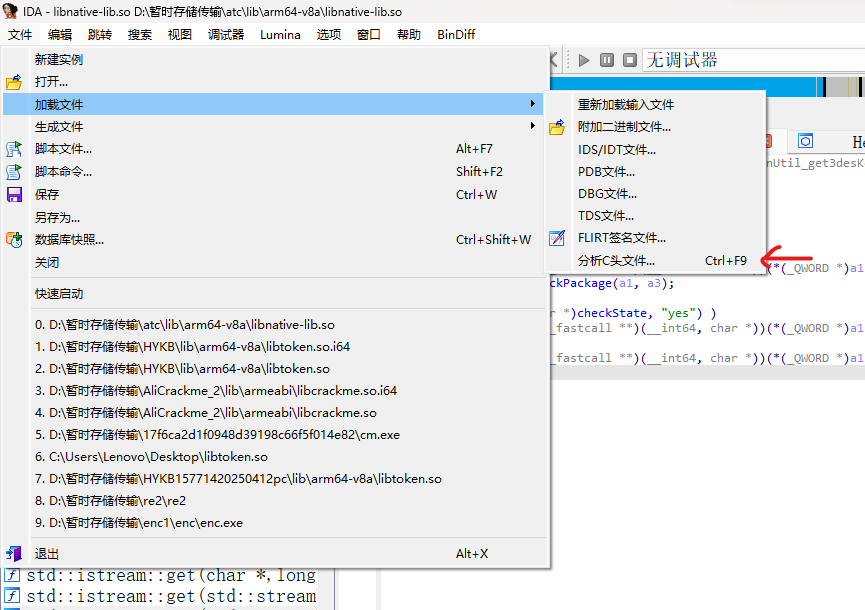Viewport: 865px width, 610px height.
Task: Open the 帮助 menu
Action: pyautogui.click(x=409, y=35)
